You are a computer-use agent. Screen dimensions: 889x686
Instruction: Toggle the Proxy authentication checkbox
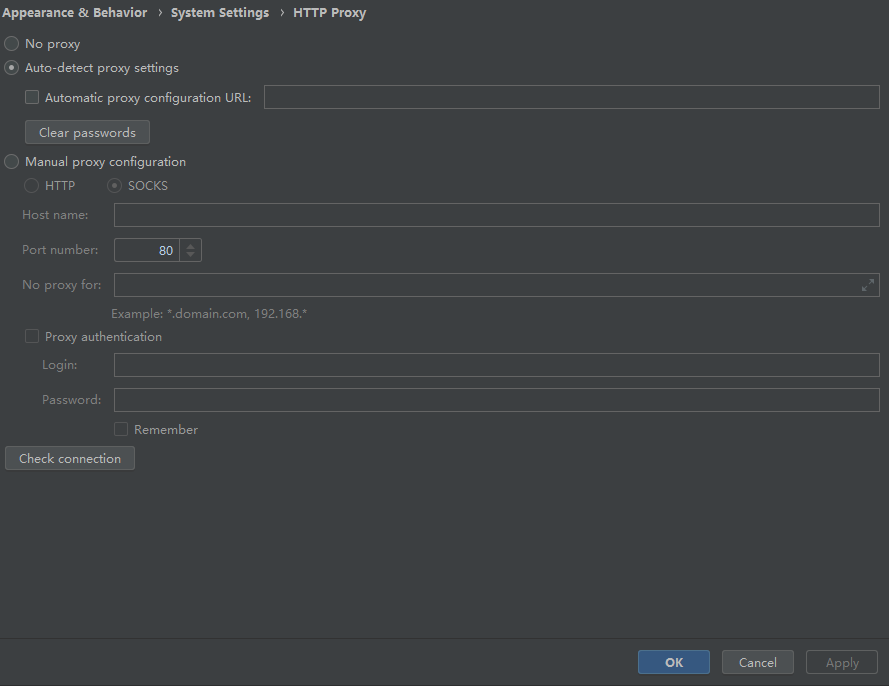point(32,336)
